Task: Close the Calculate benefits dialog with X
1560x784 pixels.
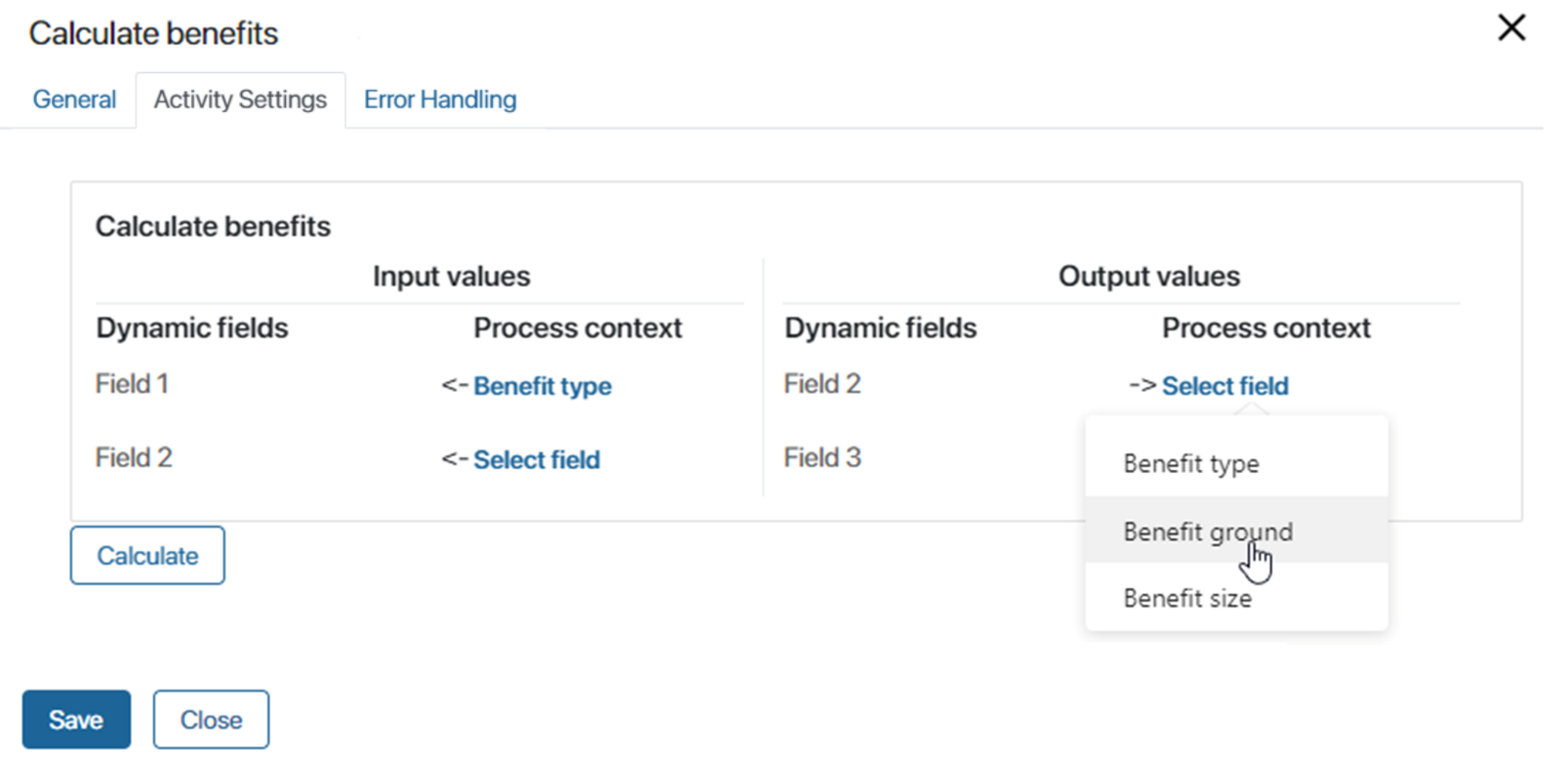Action: tap(1511, 27)
